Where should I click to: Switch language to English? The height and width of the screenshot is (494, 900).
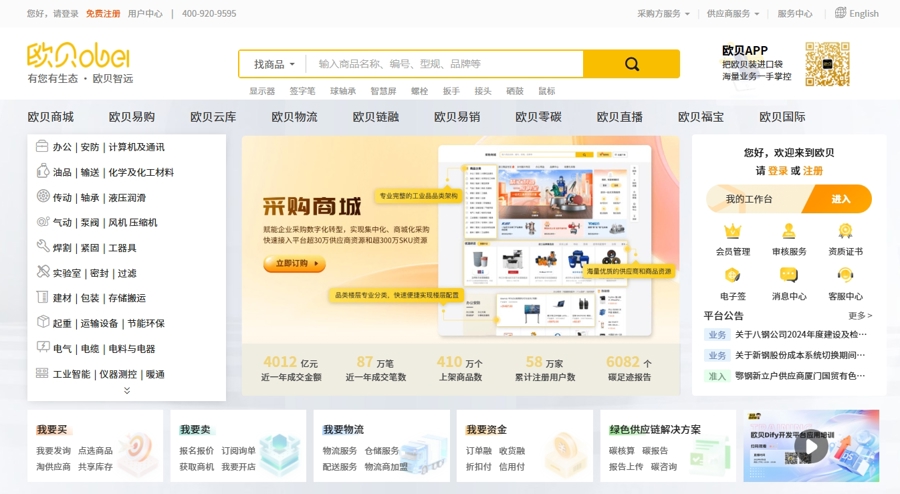click(864, 13)
